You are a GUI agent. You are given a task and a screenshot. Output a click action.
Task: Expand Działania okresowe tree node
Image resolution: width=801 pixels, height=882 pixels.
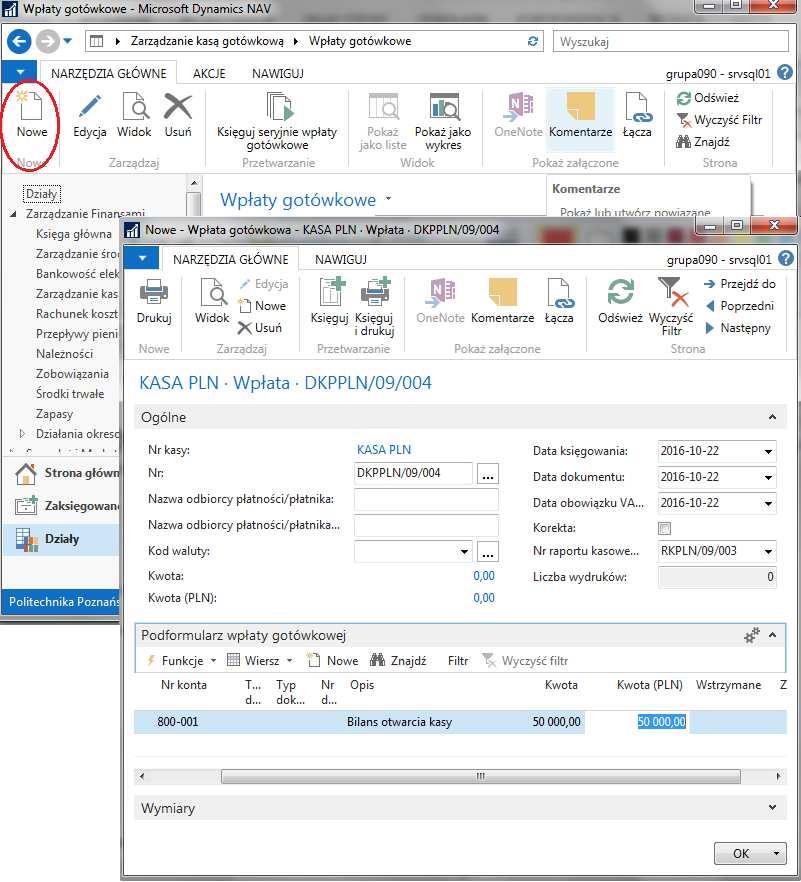coord(22,434)
